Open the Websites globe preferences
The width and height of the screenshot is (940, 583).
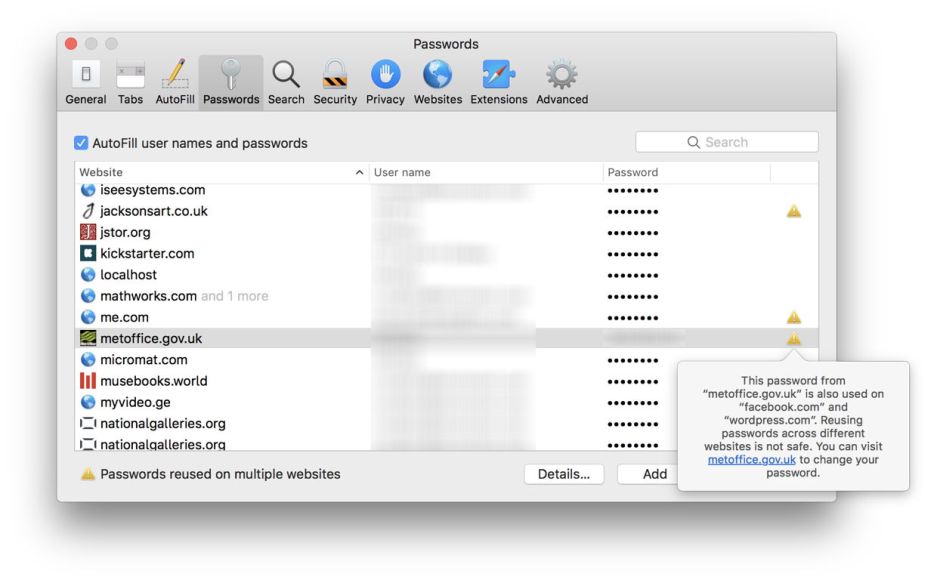[438, 81]
